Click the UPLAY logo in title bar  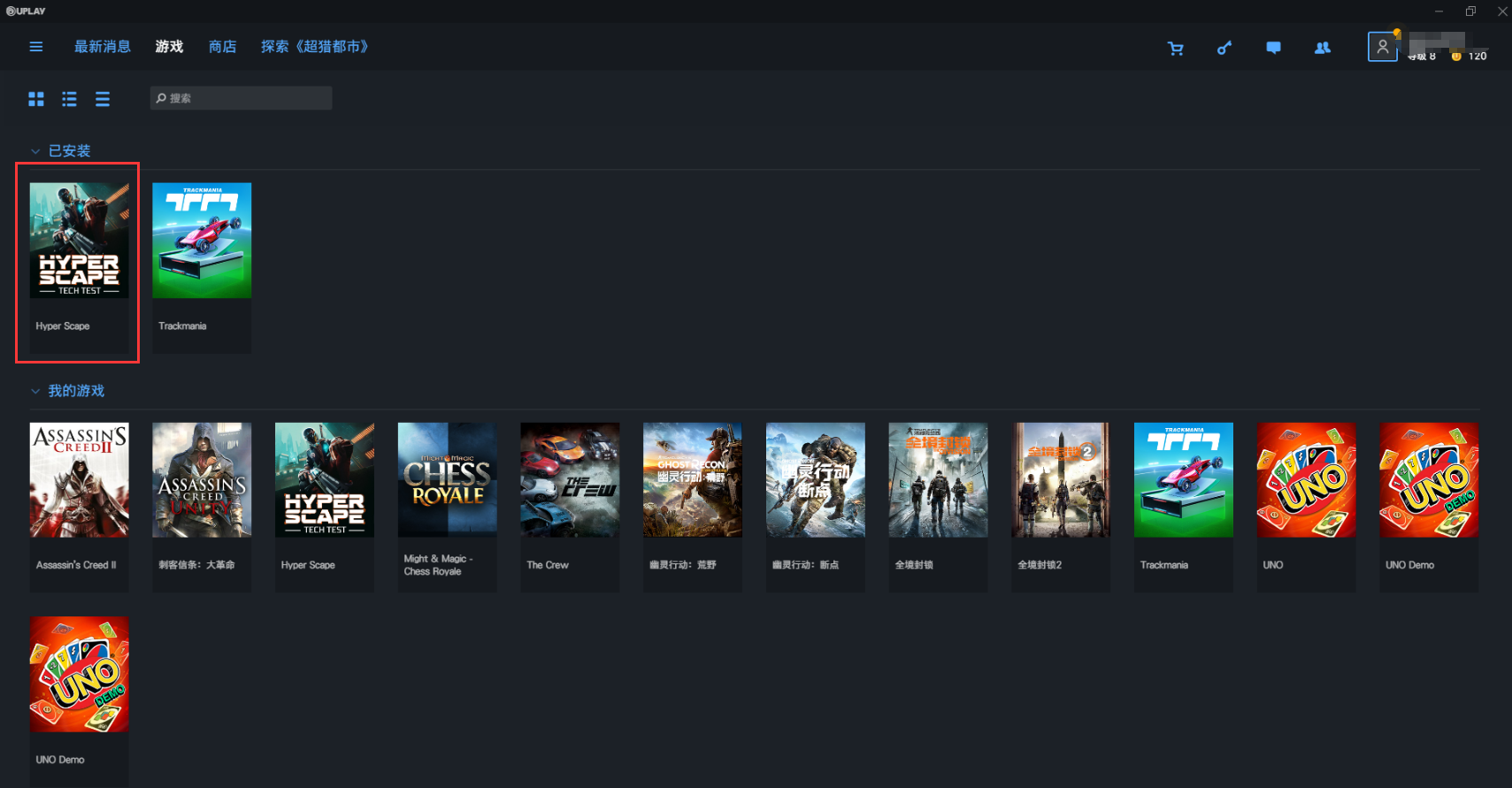(x=26, y=11)
